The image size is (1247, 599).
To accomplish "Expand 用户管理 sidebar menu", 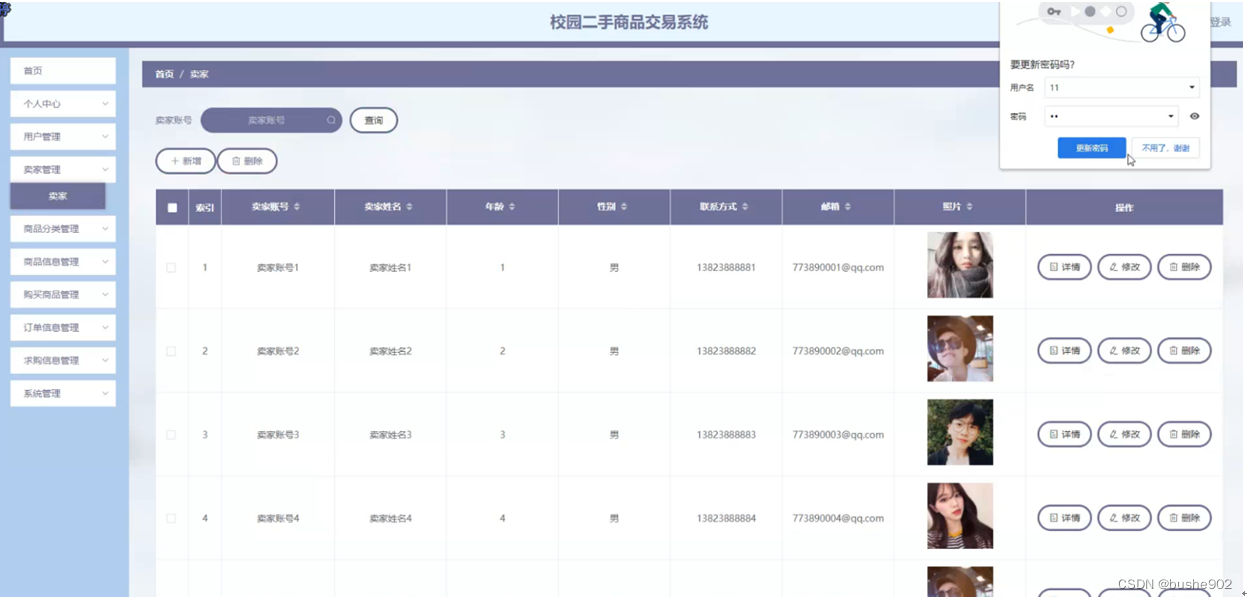I will (x=63, y=137).
